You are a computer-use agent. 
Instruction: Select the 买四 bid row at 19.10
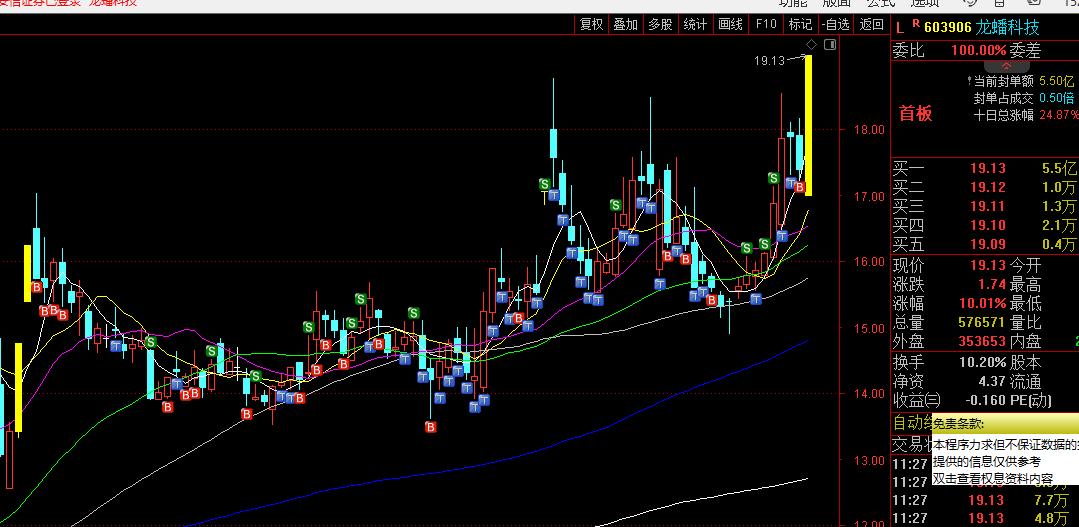[x=985, y=225]
